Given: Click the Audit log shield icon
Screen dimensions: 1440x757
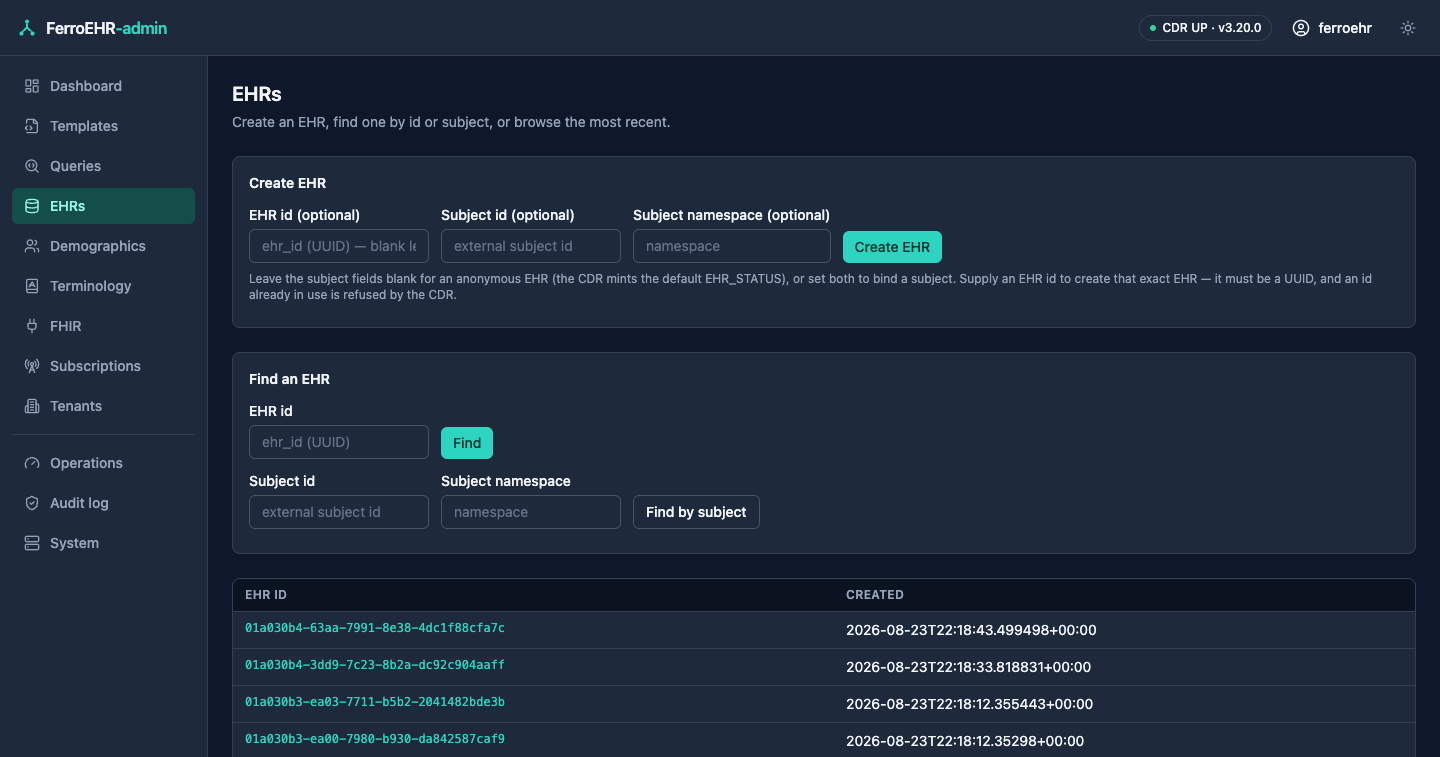Looking at the screenshot, I should tap(32, 503).
